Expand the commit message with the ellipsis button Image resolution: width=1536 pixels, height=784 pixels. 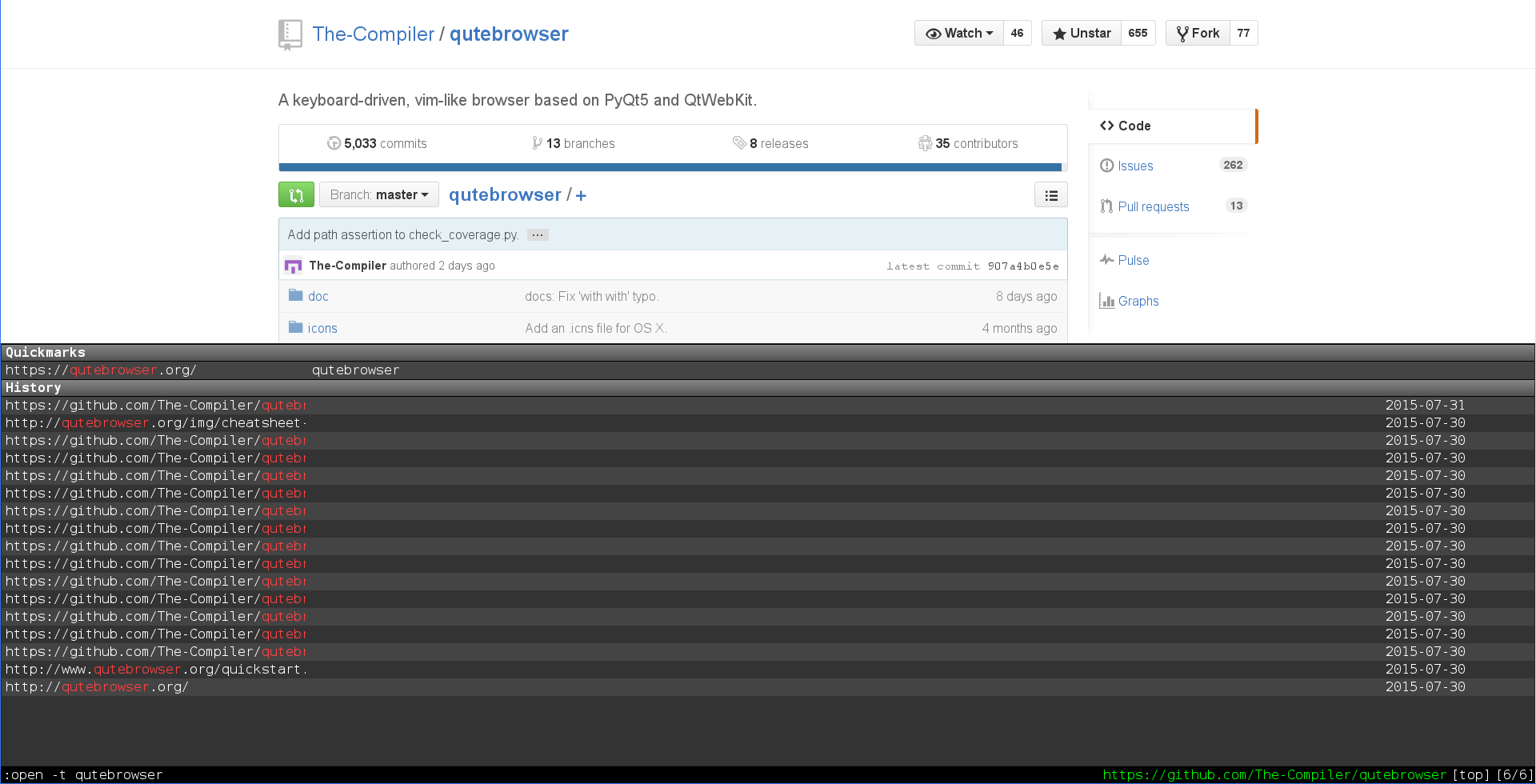pos(537,234)
